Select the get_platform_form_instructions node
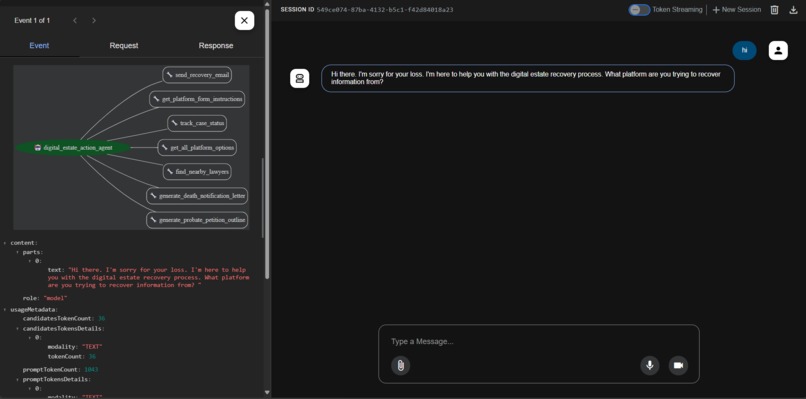 pyautogui.click(x=197, y=99)
